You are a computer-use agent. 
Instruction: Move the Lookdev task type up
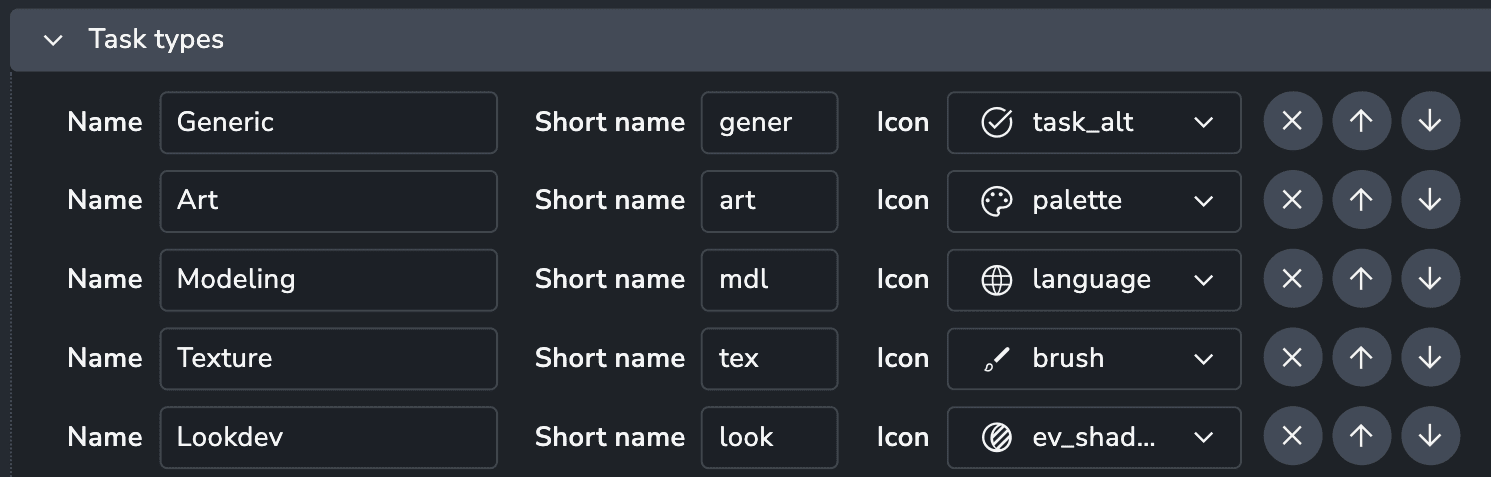coord(1361,437)
